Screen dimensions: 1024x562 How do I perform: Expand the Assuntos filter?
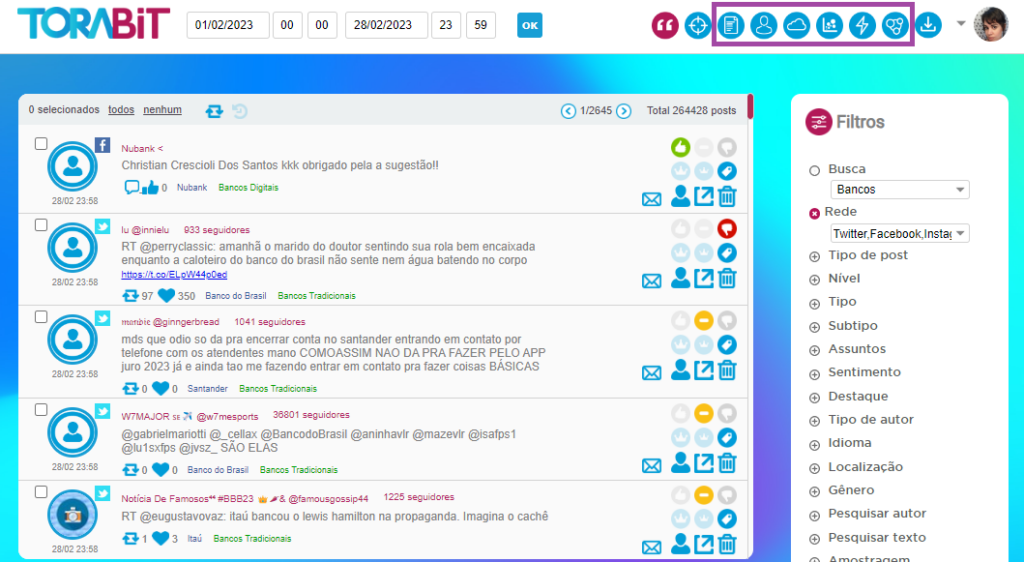coord(814,351)
